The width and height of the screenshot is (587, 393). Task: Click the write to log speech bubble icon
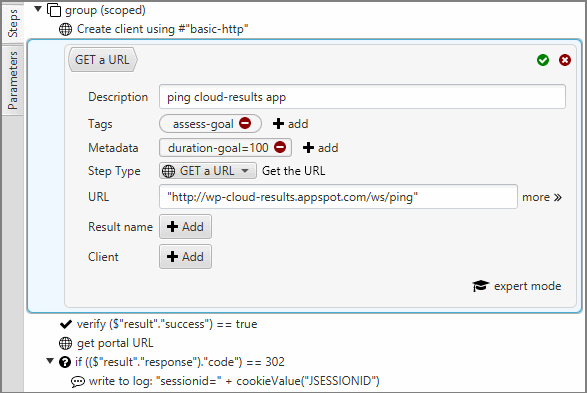point(77,381)
